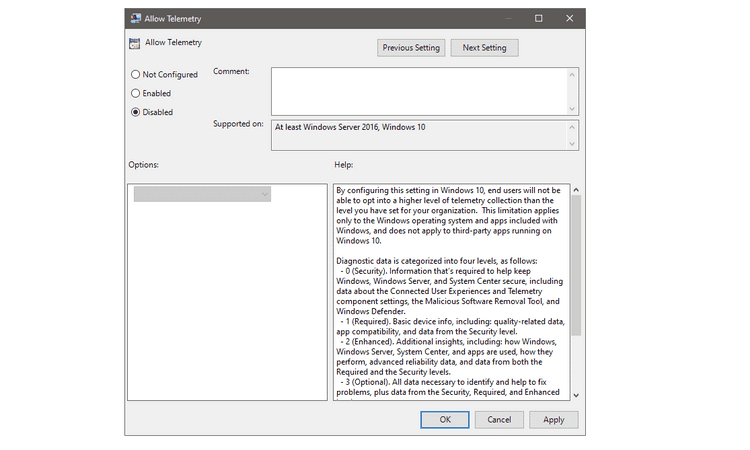Click the Apply button

point(553,420)
